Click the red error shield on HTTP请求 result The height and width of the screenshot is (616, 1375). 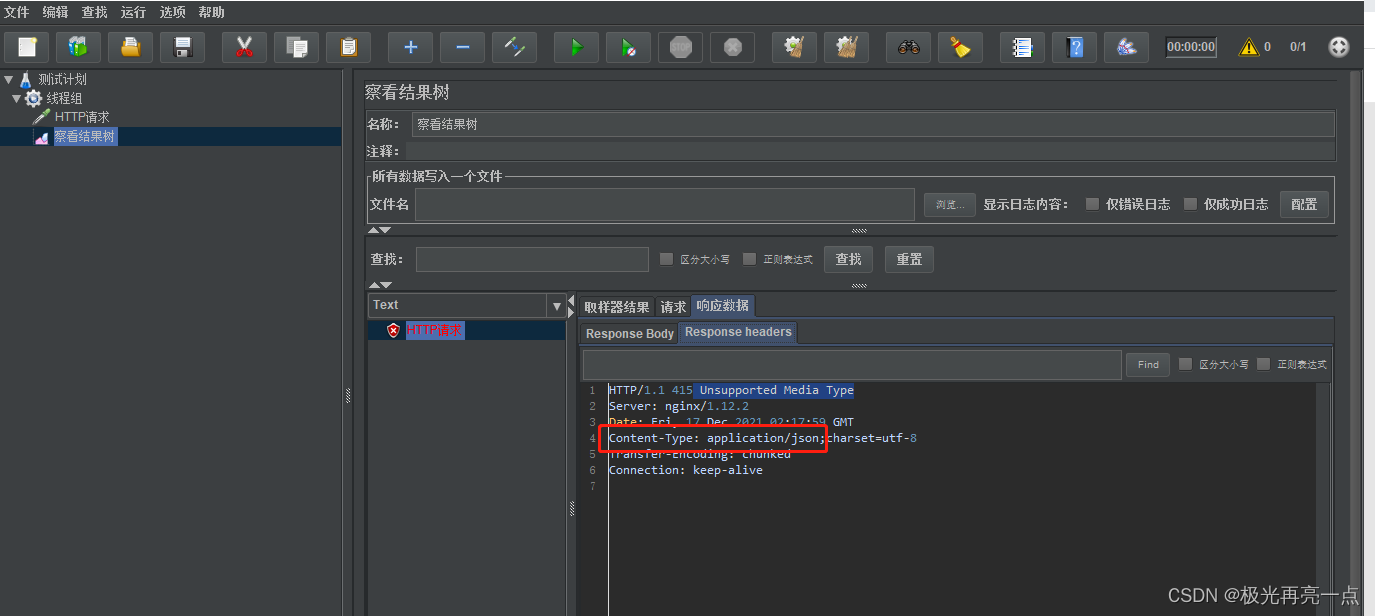394,330
